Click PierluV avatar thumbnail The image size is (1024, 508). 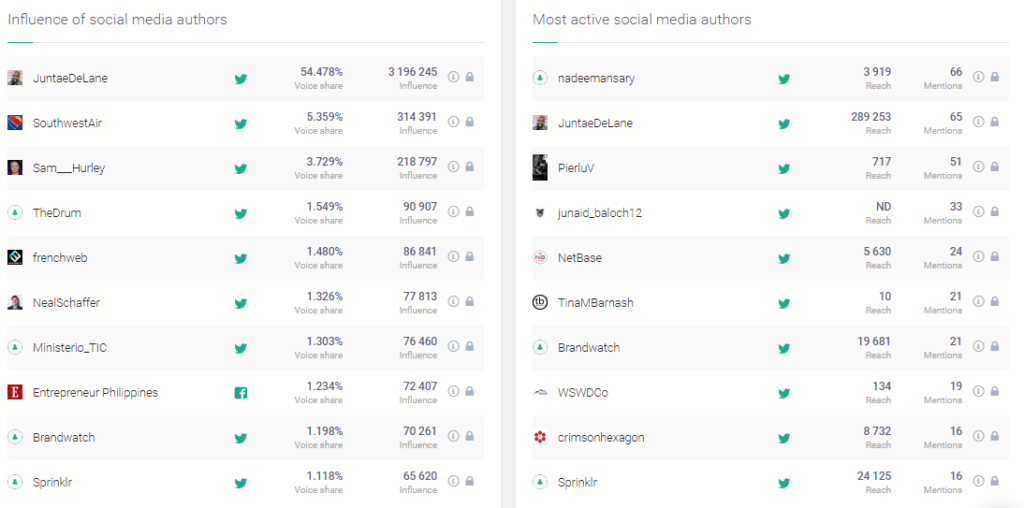[x=540, y=168]
